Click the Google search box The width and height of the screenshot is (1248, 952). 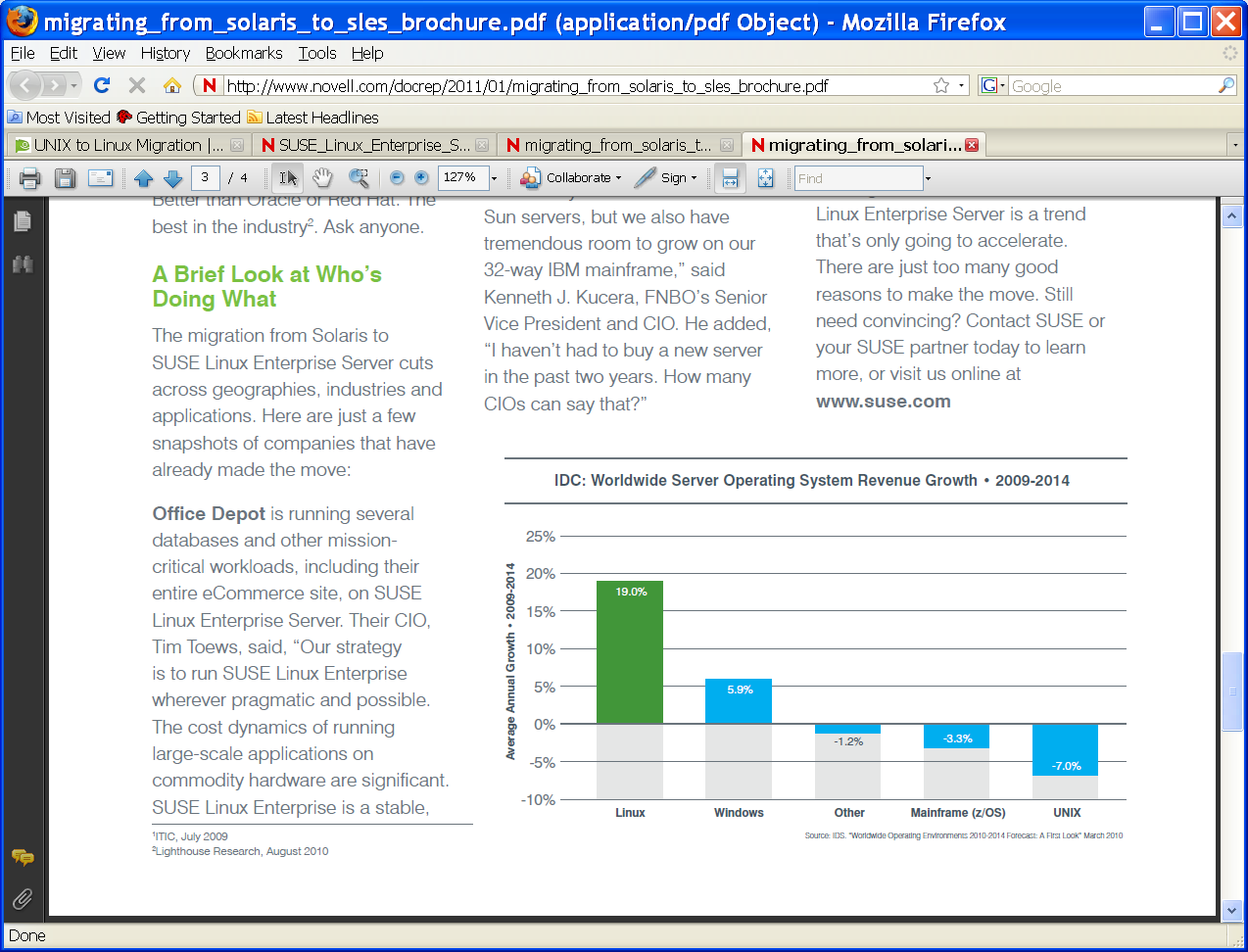(x=1113, y=85)
